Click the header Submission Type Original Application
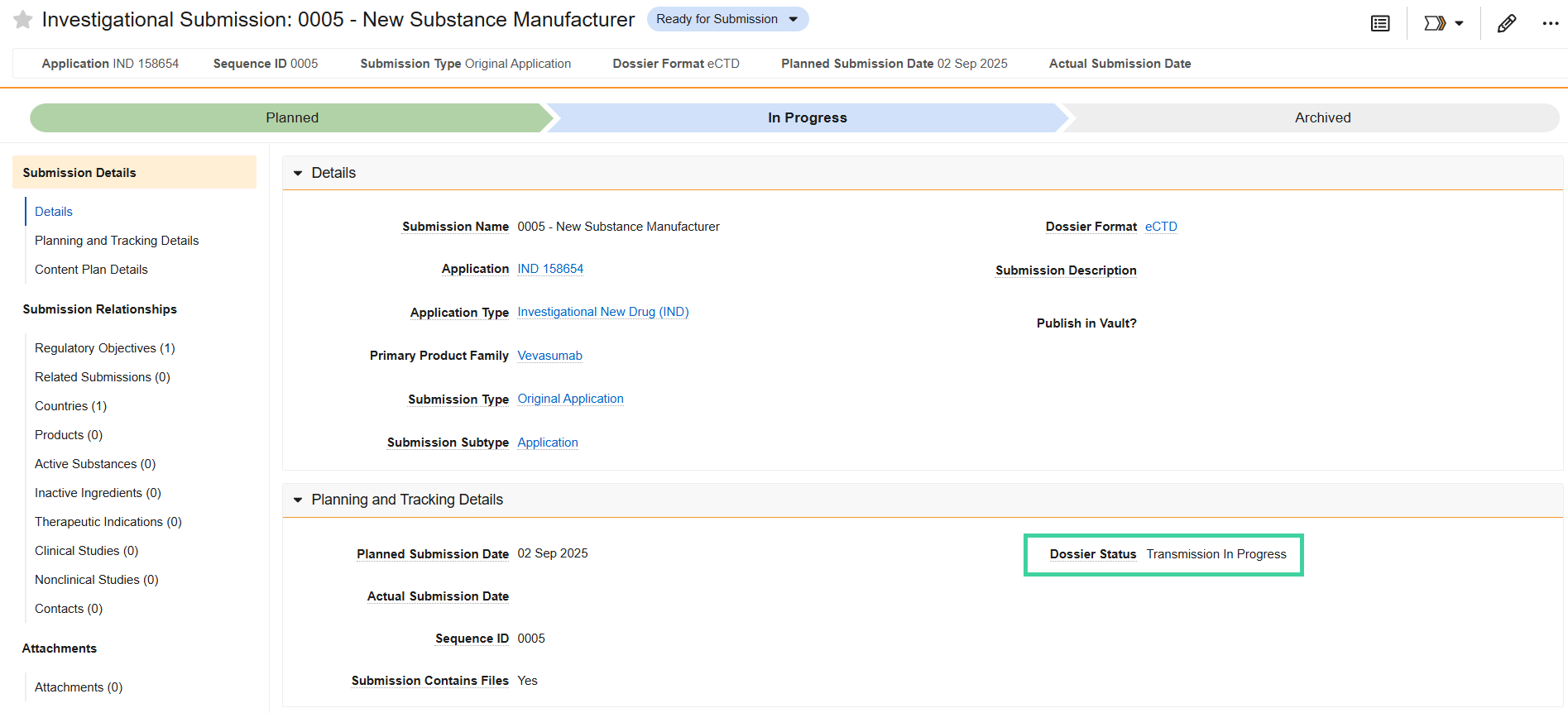 (x=466, y=64)
